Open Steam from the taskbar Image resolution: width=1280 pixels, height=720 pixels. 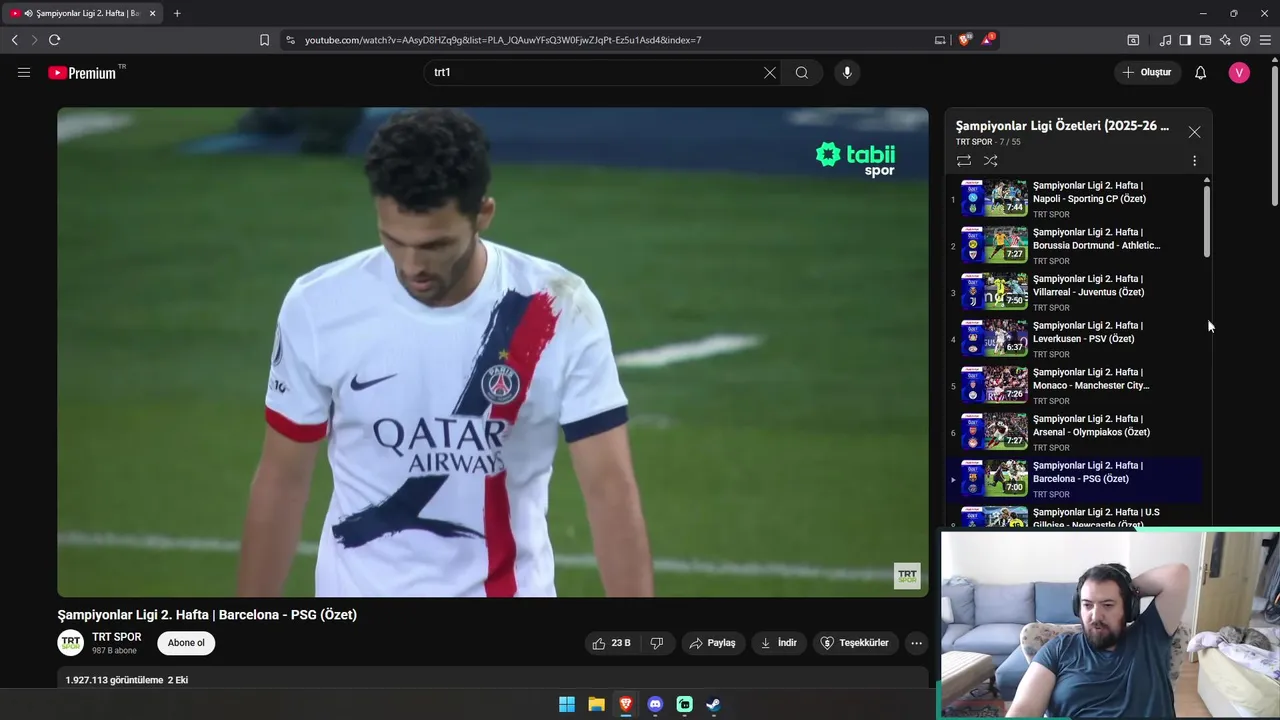tap(713, 704)
